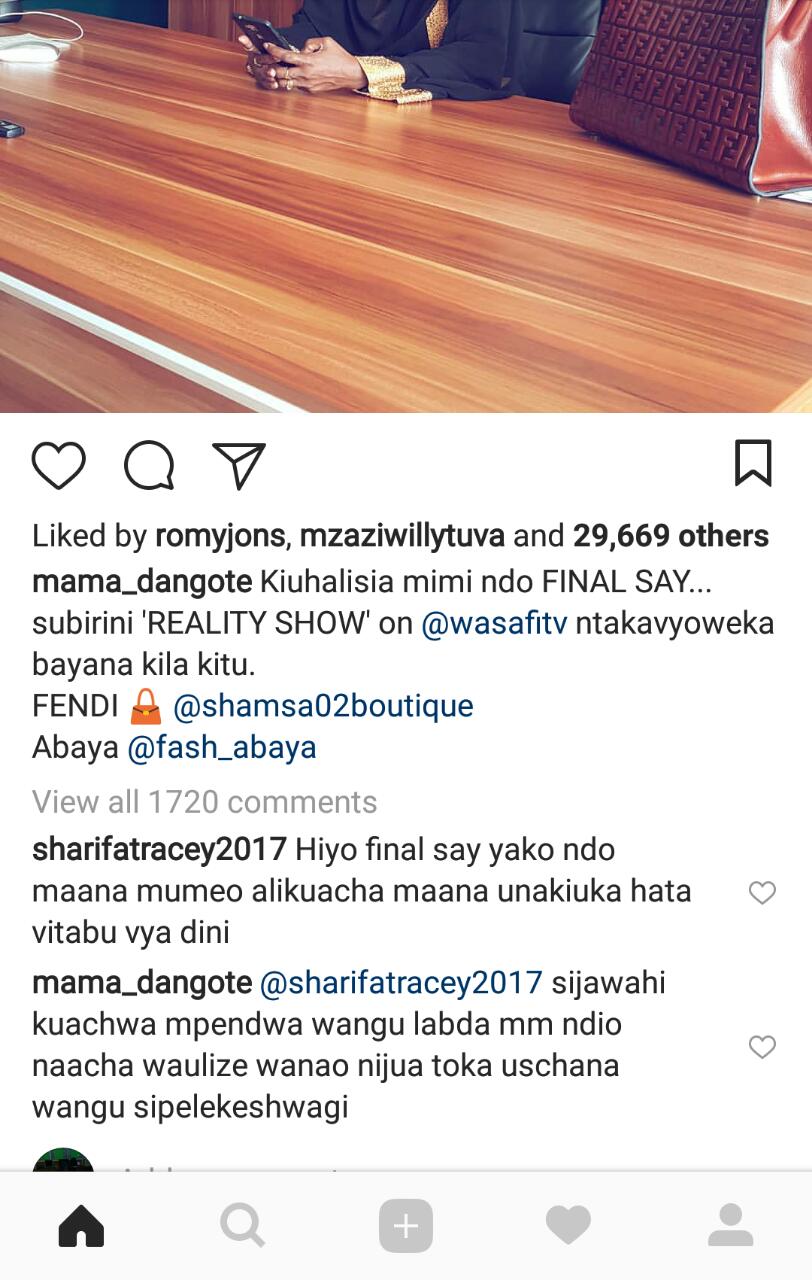Open @shamsa02boutique mention link

click(x=323, y=706)
